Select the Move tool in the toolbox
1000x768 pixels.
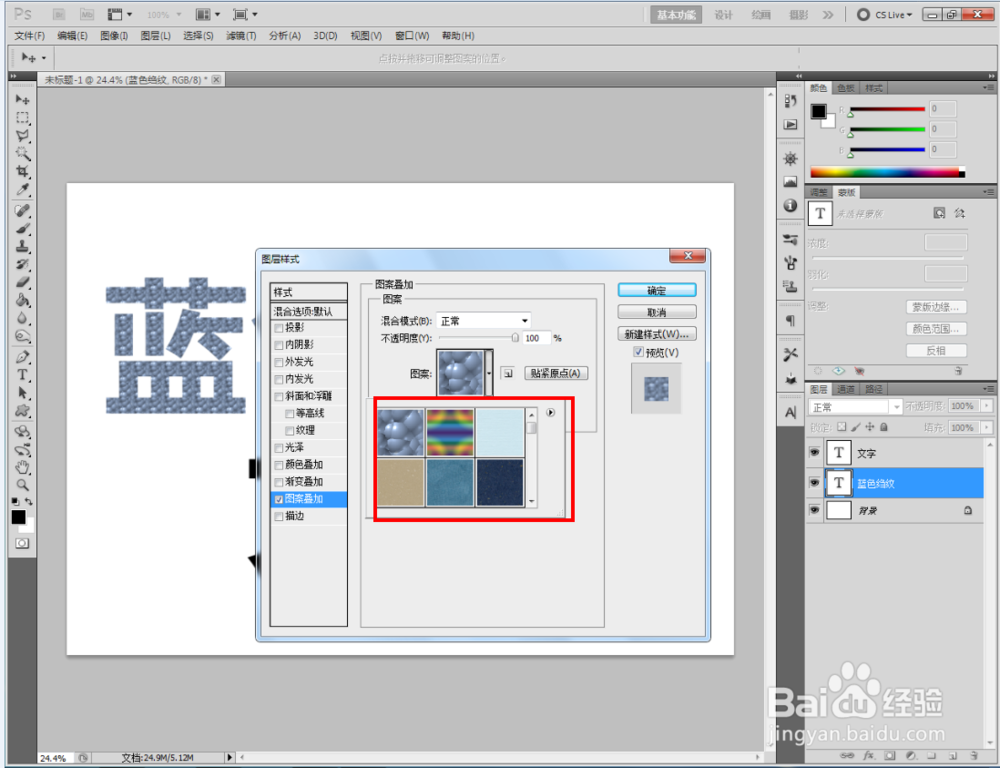[x=22, y=100]
